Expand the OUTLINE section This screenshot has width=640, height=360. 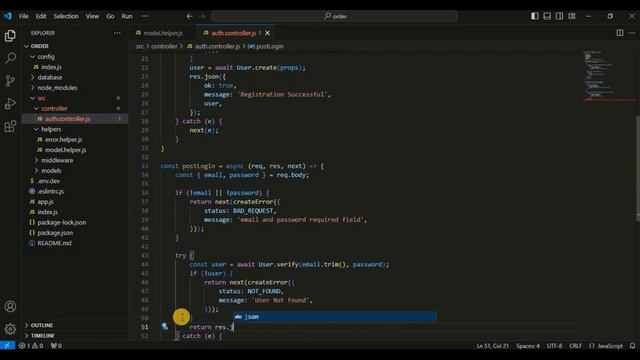coord(75,325)
